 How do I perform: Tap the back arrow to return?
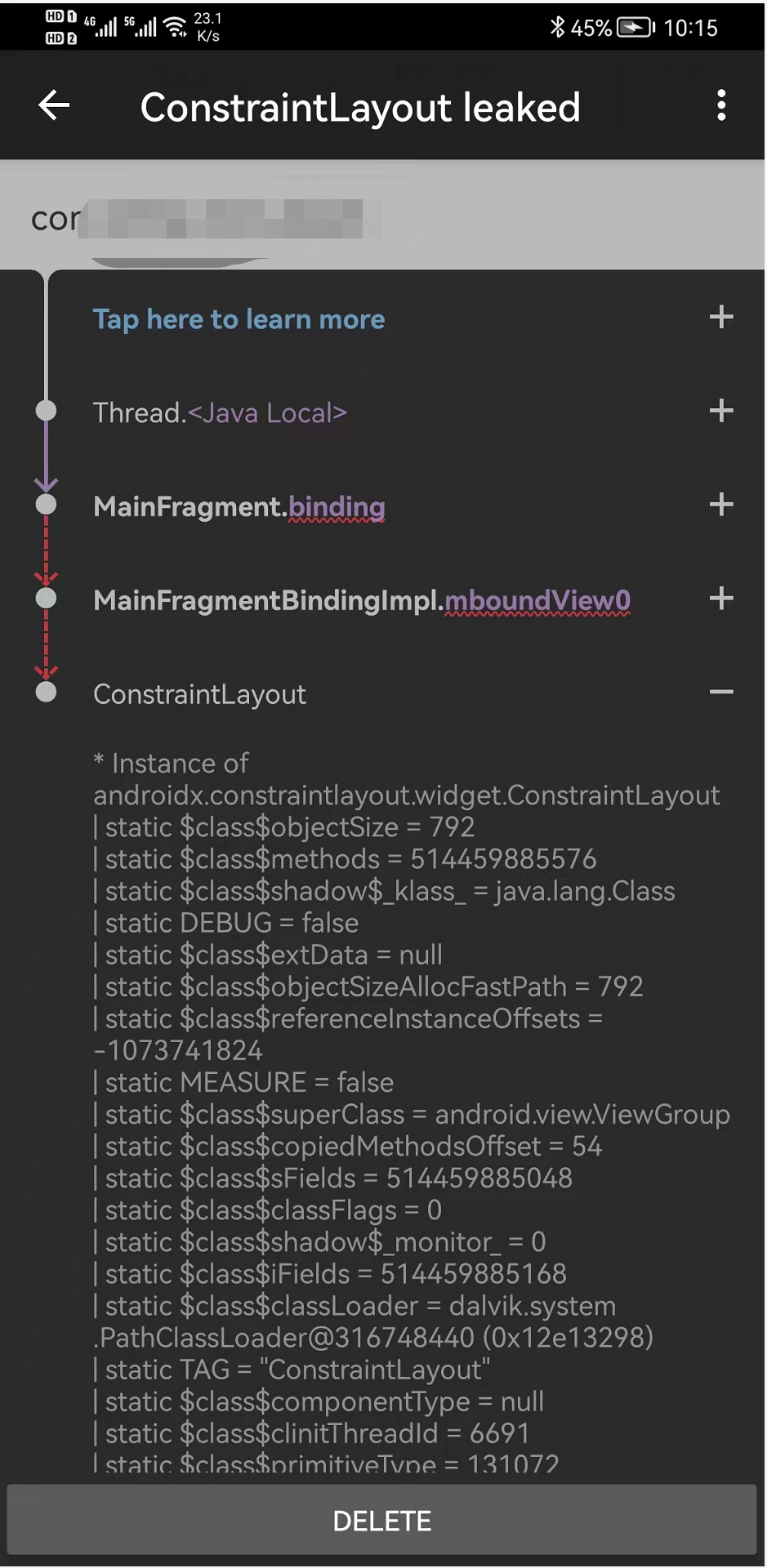(x=52, y=105)
